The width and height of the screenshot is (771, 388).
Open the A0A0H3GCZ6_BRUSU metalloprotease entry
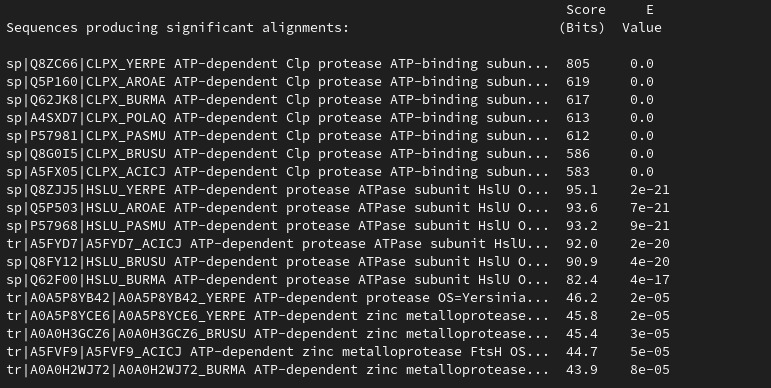pos(338,334)
